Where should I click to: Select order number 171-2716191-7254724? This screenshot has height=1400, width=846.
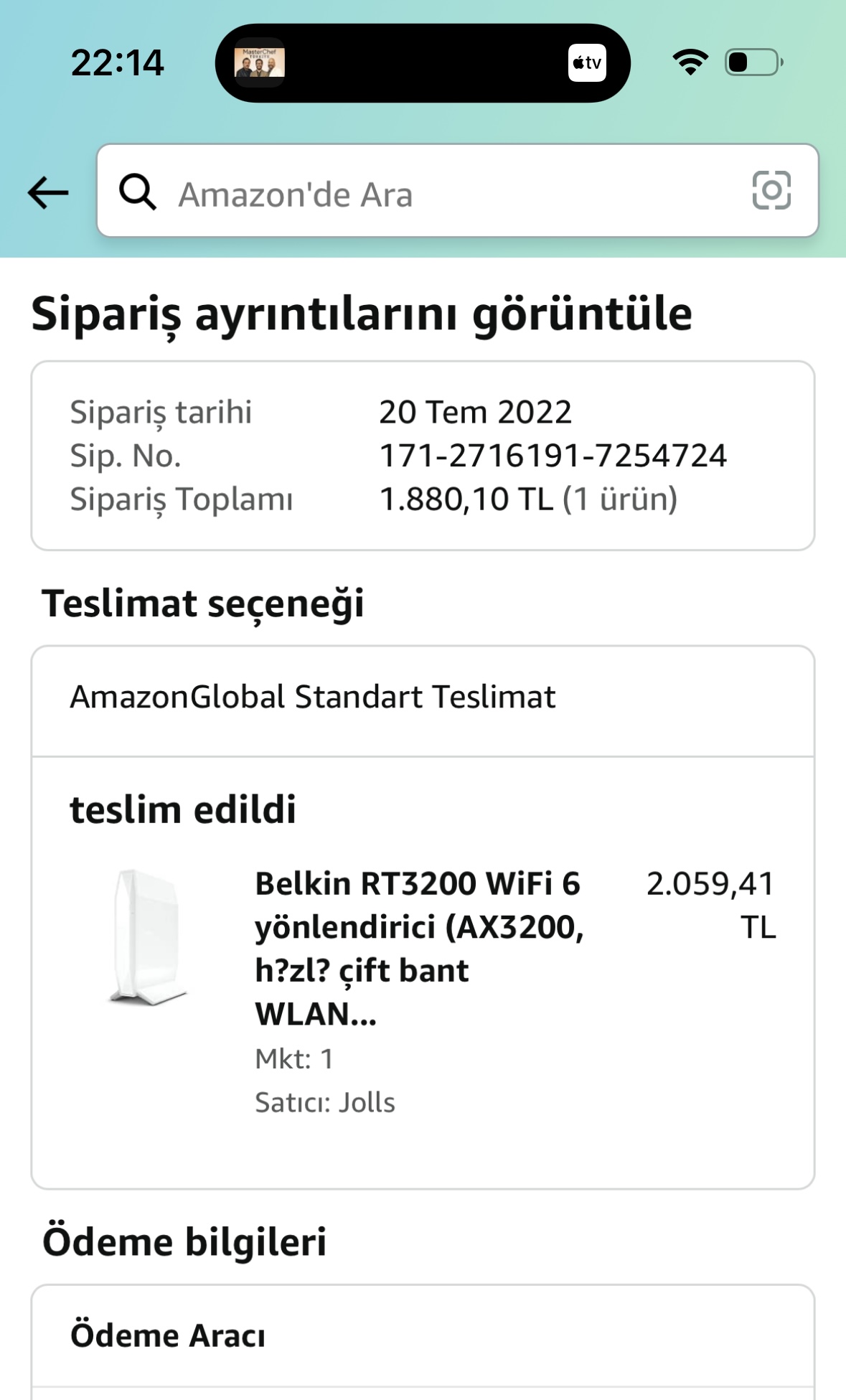(553, 456)
